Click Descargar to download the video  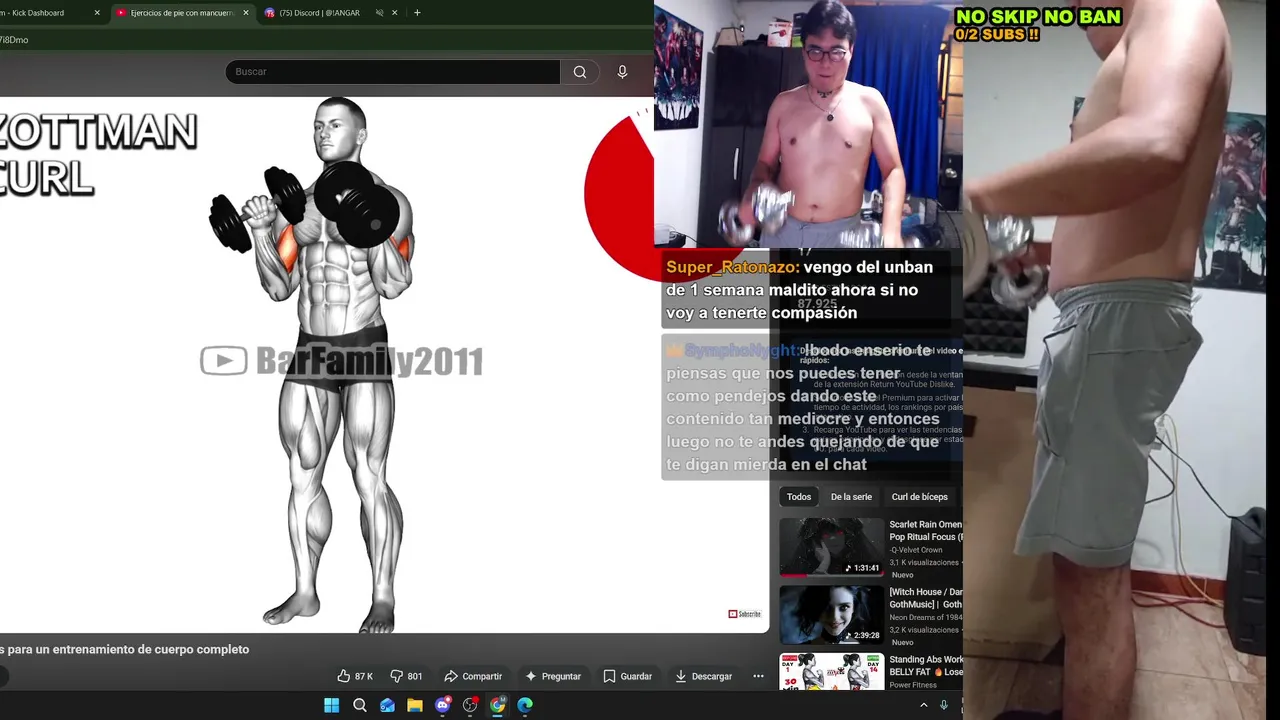(703, 676)
